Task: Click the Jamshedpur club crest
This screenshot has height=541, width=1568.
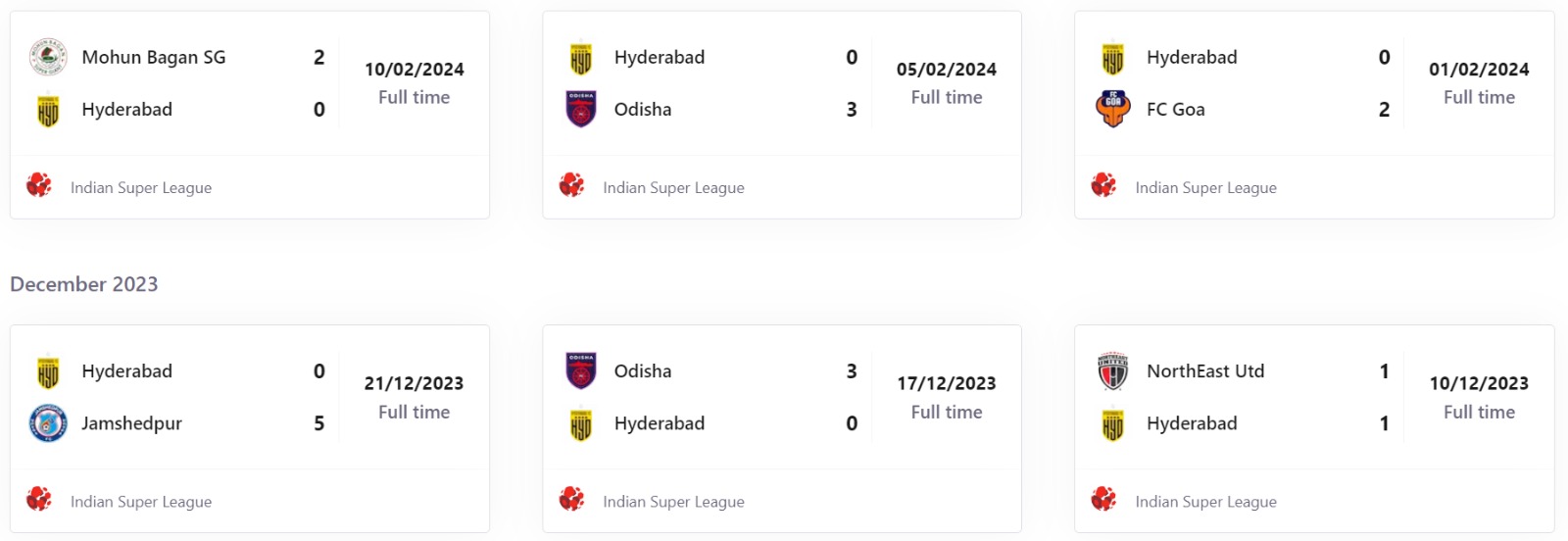Action: (x=48, y=423)
